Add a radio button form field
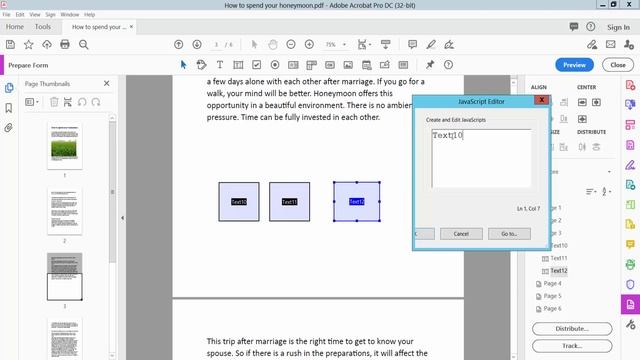The image size is (640, 360). point(275,65)
